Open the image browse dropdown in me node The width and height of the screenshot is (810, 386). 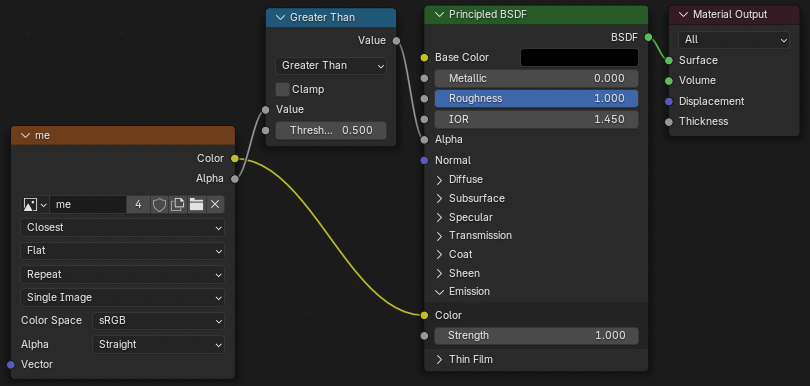pos(35,205)
